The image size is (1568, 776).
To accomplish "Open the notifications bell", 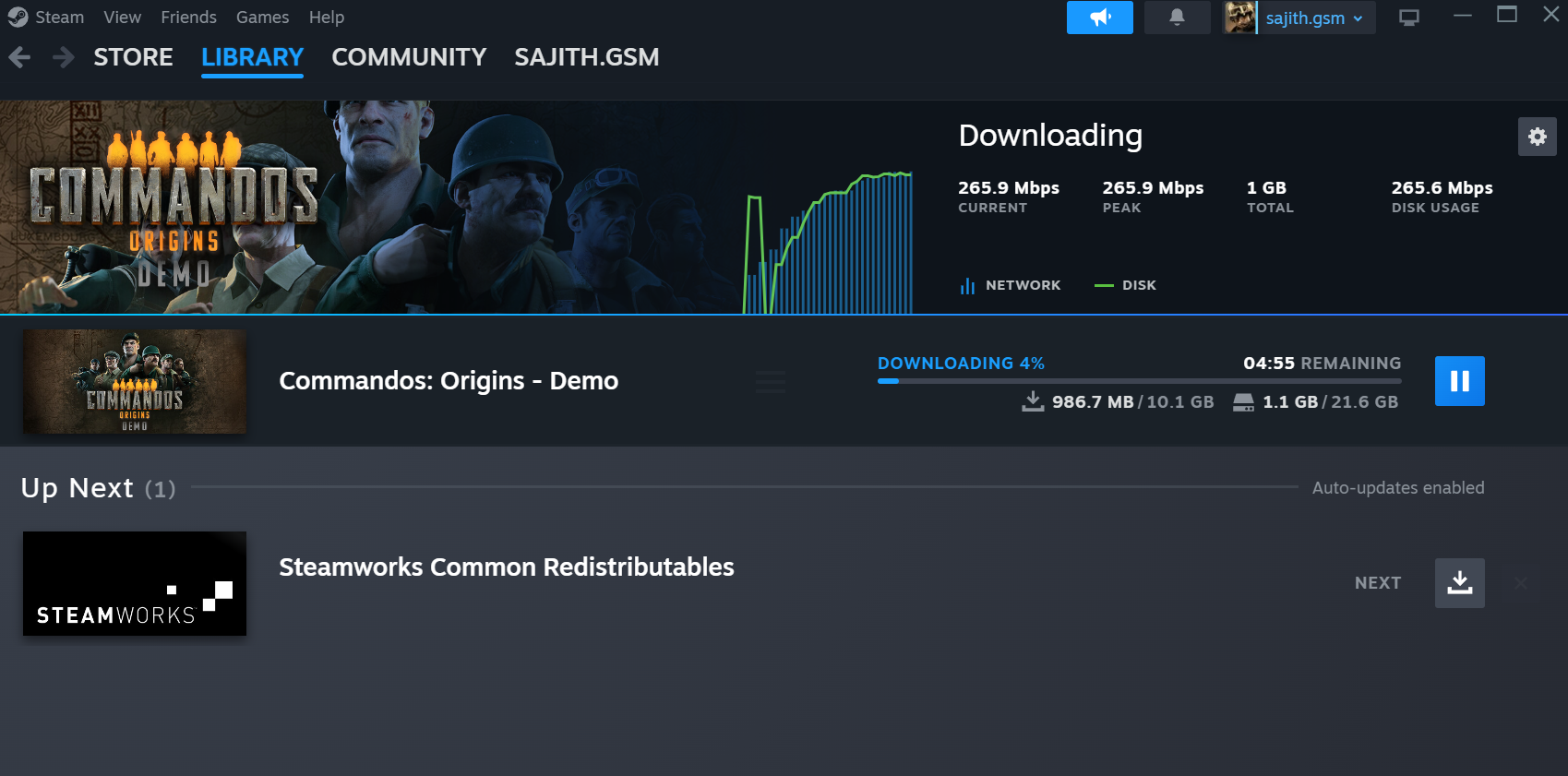I will point(1177,18).
